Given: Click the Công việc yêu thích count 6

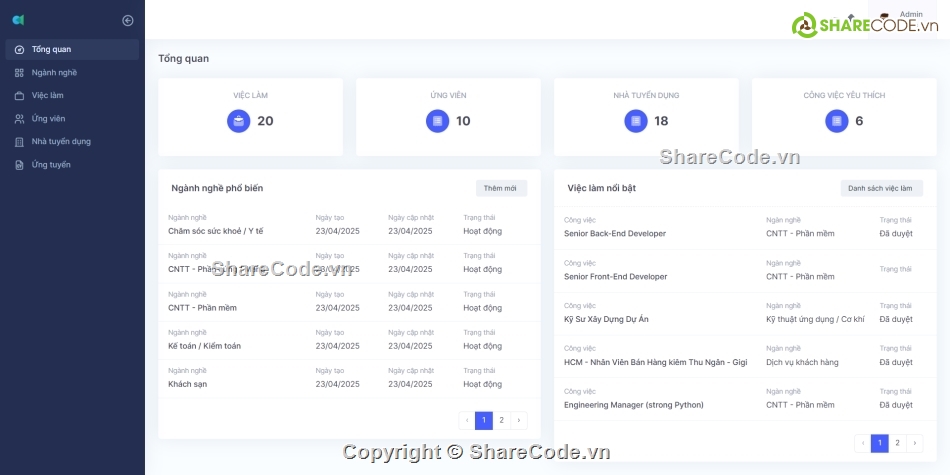Looking at the screenshot, I should 859,121.
